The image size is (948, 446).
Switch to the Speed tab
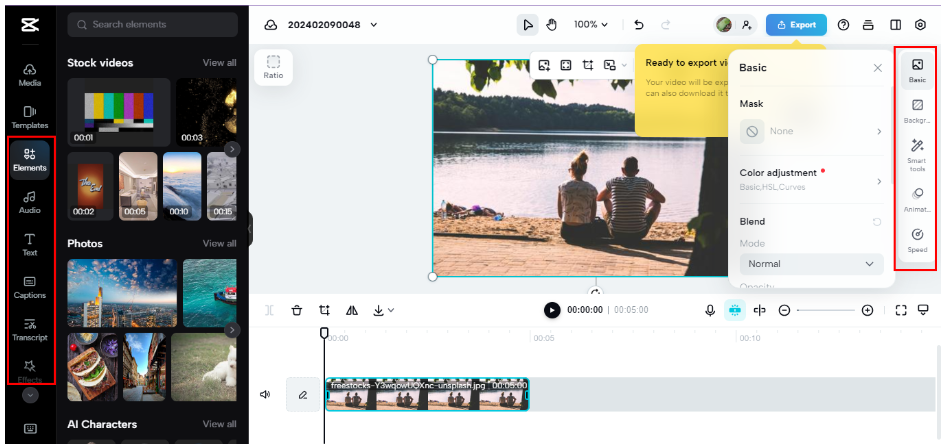pos(917,240)
